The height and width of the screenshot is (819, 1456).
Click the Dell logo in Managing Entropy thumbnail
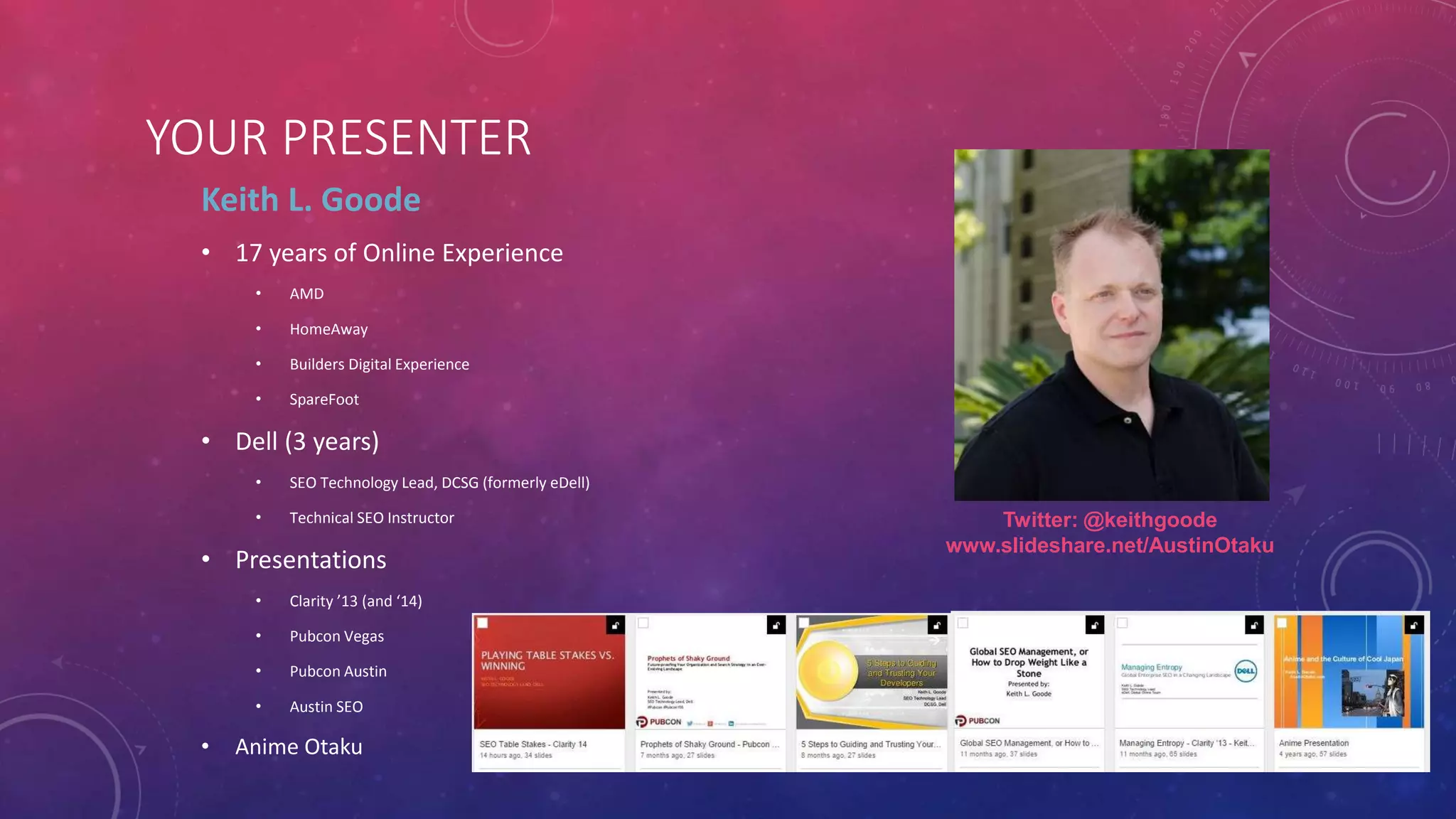(x=1246, y=670)
